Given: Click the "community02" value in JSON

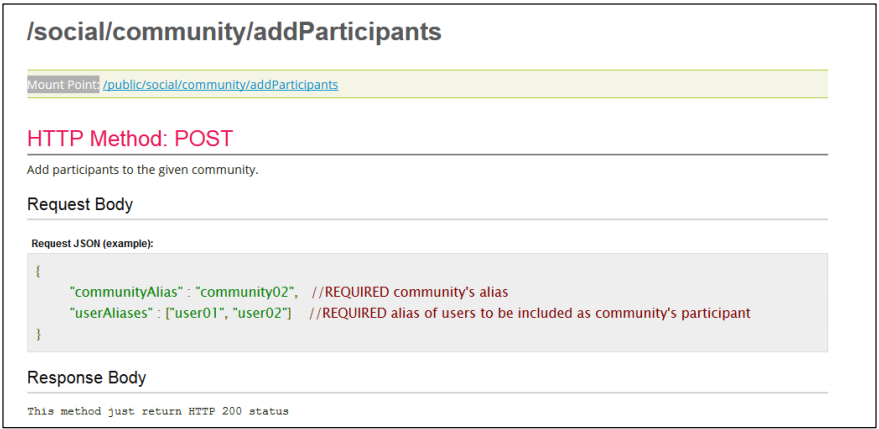Looking at the screenshot, I should 247,292.
